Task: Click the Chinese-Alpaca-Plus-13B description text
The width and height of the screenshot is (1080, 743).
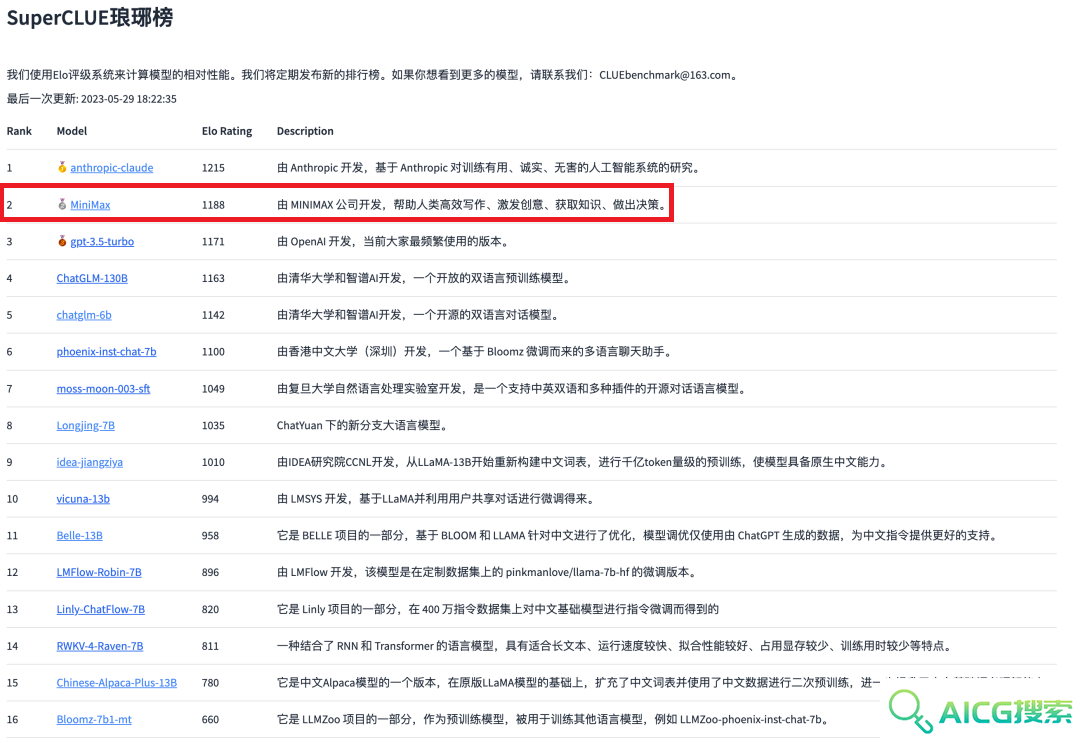Action: click(579, 682)
